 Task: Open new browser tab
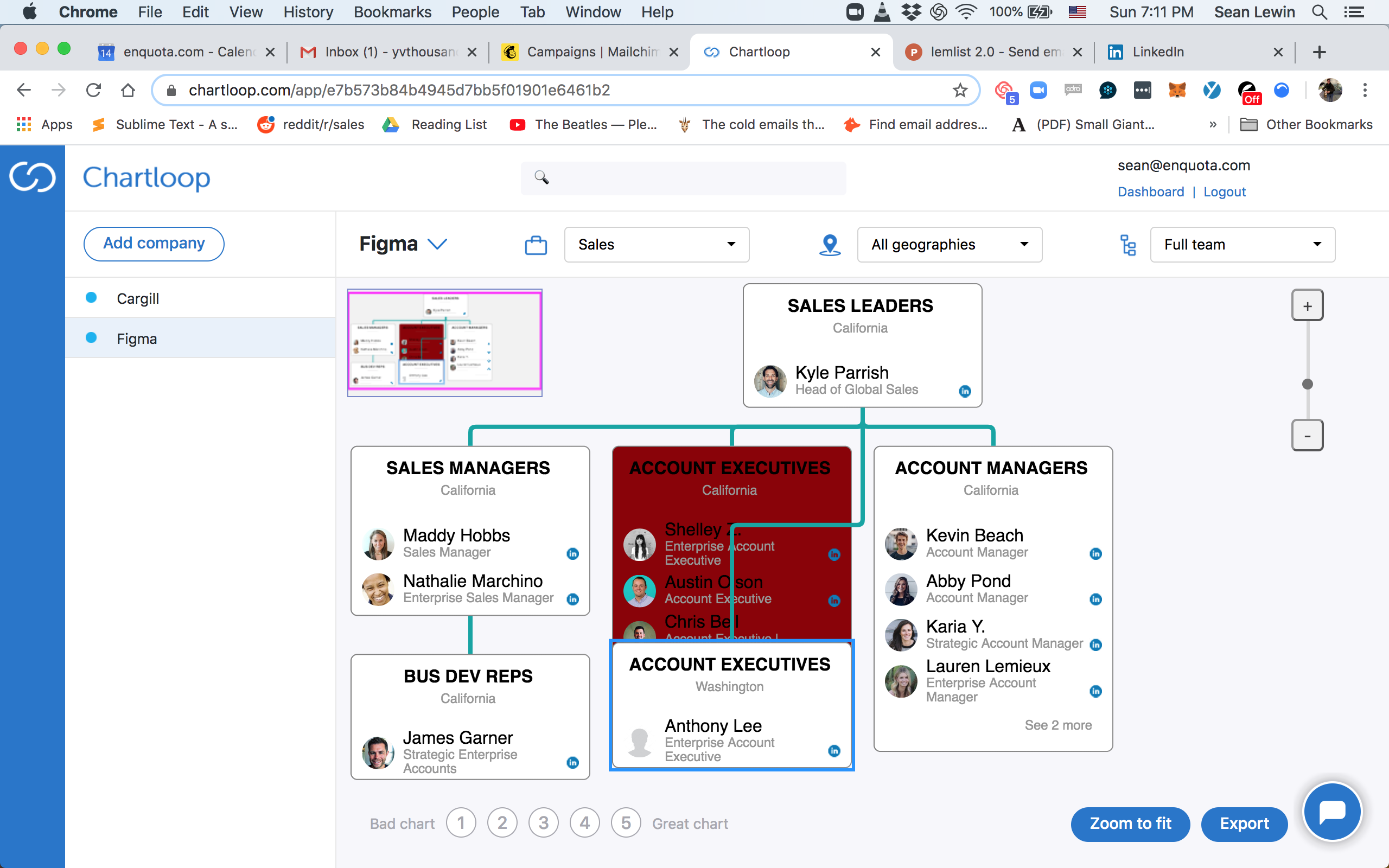pyautogui.click(x=1319, y=52)
